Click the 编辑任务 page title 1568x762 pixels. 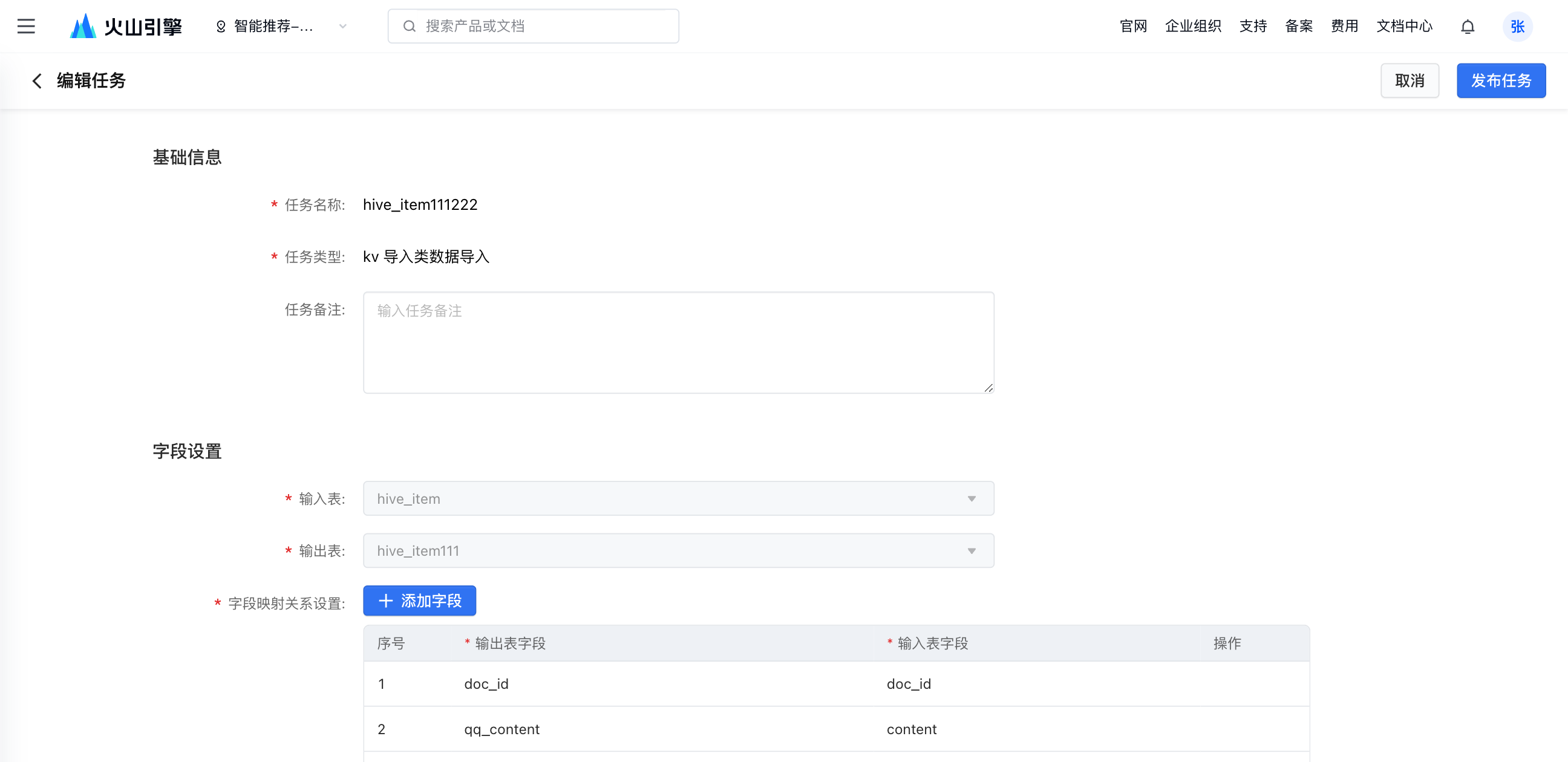[91, 80]
